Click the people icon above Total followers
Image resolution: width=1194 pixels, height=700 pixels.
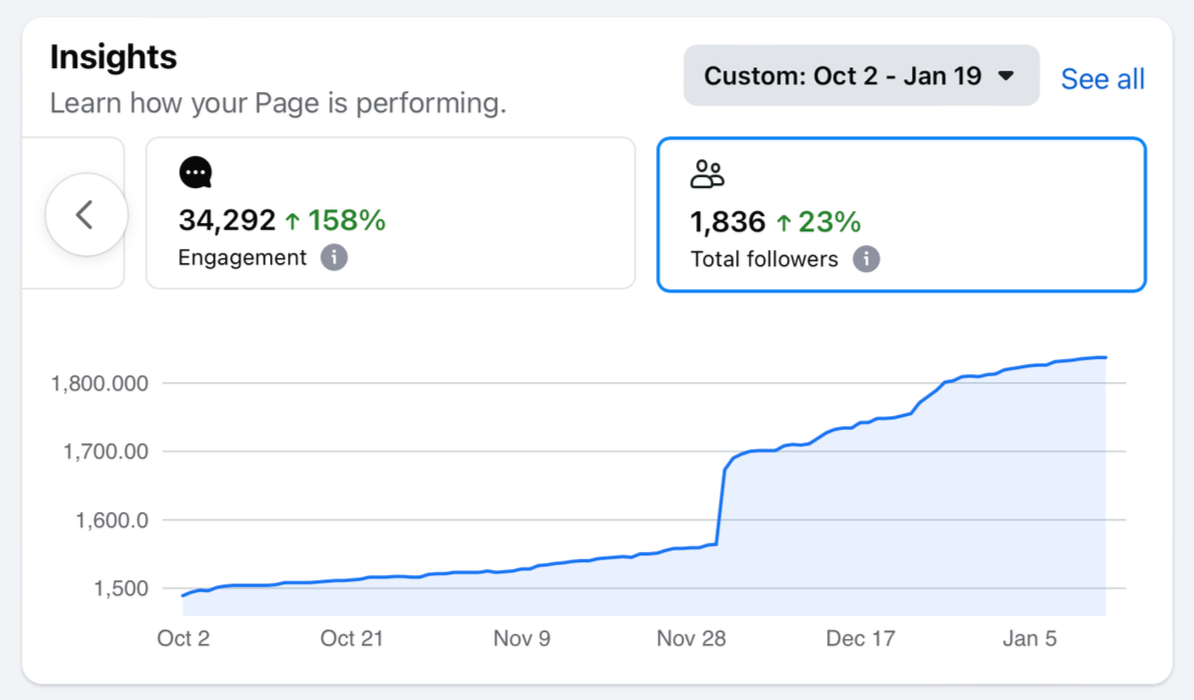coord(709,172)
